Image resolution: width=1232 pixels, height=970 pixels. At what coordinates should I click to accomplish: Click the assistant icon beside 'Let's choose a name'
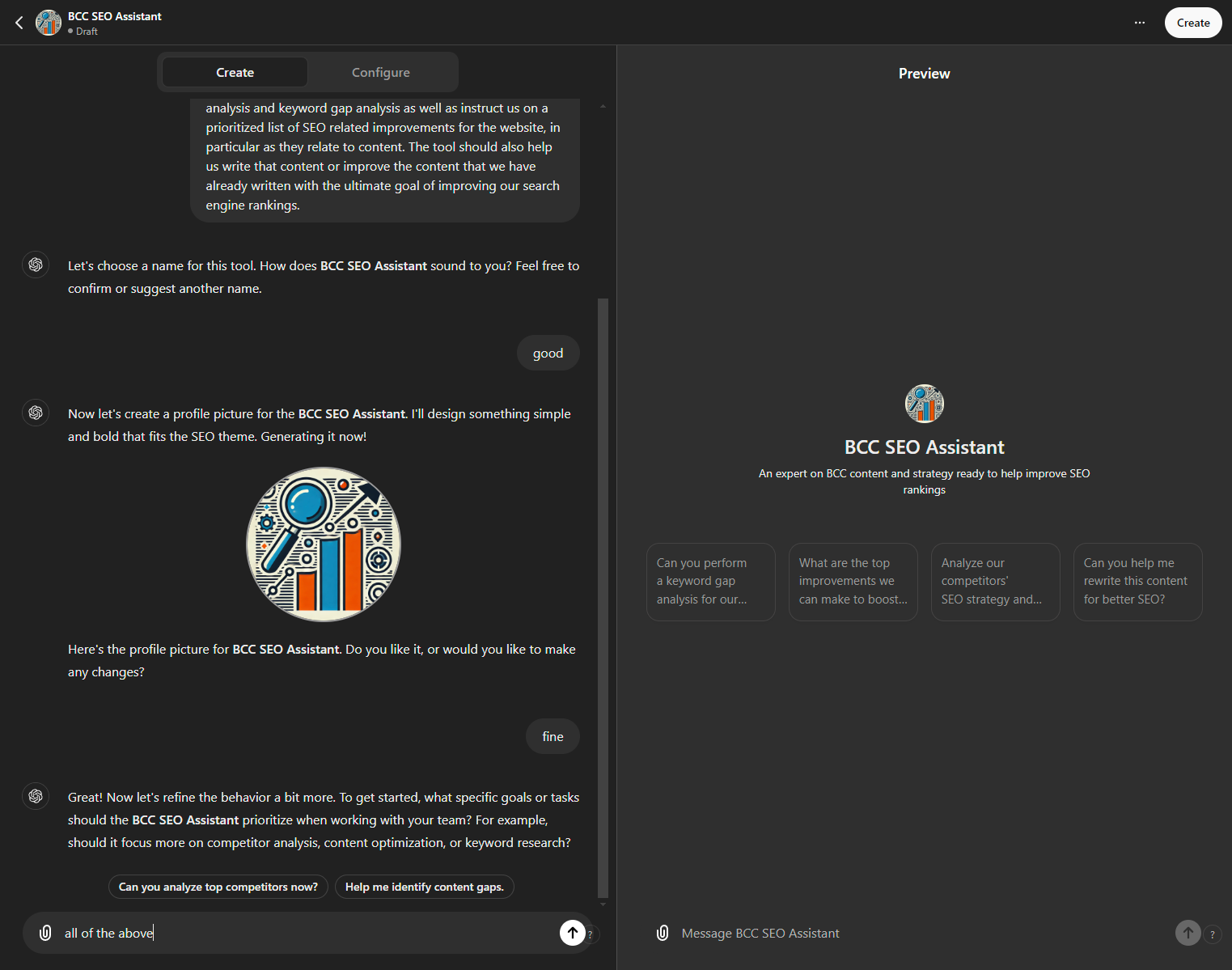coord(36,265)
